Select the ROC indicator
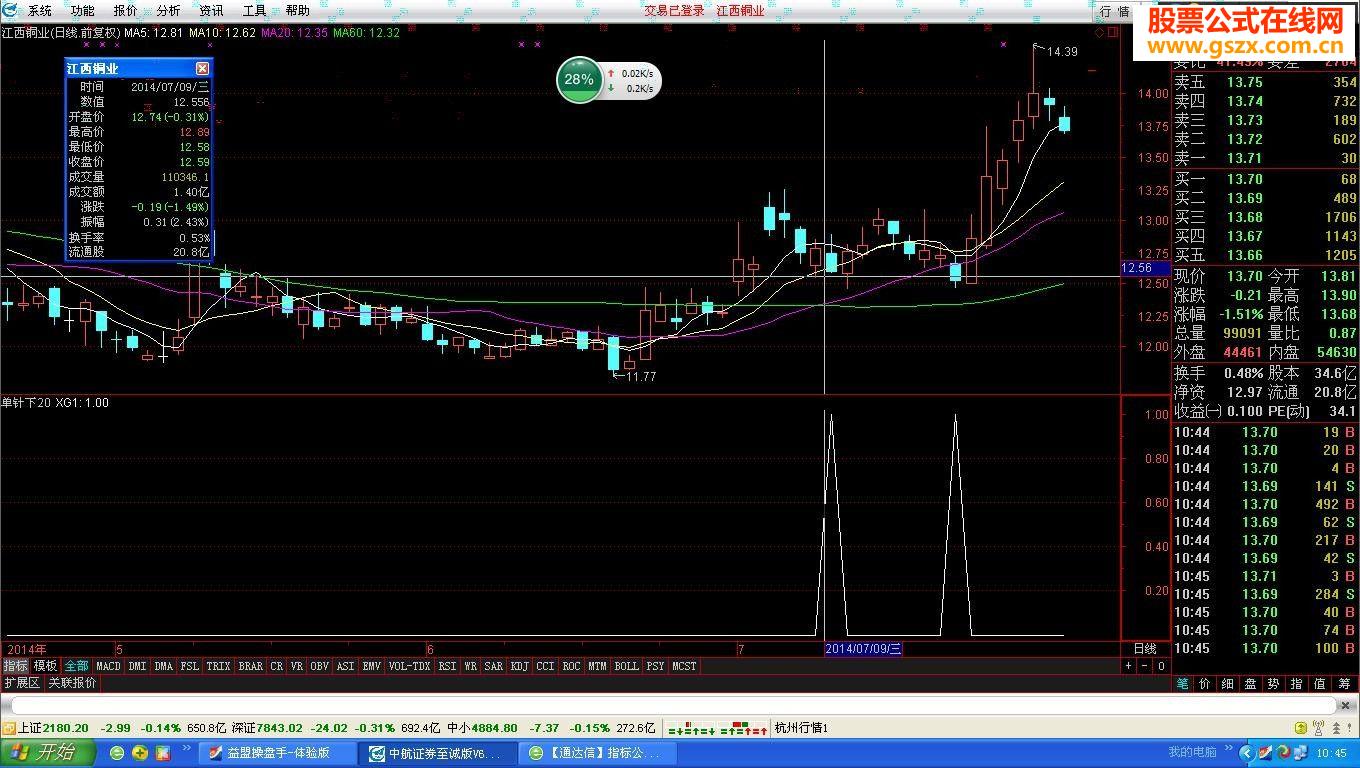 (x=571, y=665)
